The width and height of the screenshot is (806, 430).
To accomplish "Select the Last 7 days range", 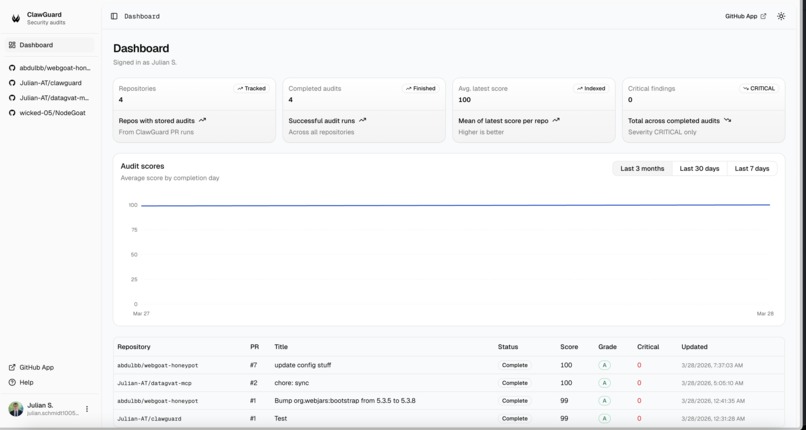I will pyautogui.click(x=752, y=169).
